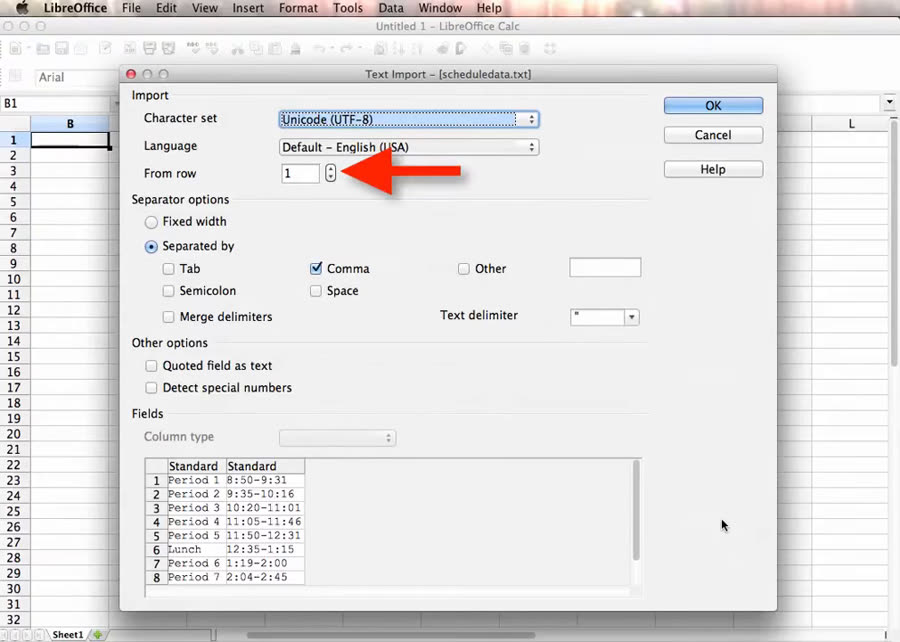The height and width of the screenshot is (642, 900).
Task: Enable the Other separator checkbox
Action: click(x=464, y=269)
